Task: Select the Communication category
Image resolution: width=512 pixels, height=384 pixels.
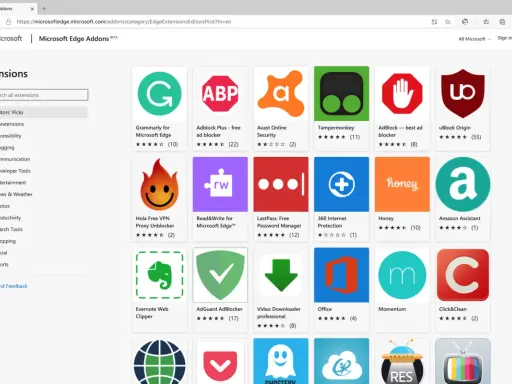Action: coord(15,159)
